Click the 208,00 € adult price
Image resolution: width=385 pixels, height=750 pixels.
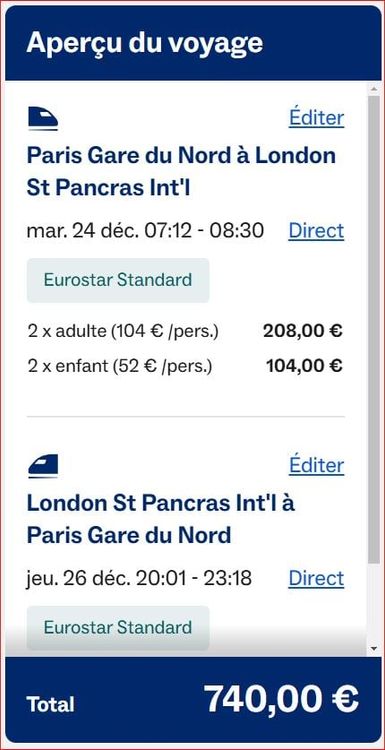point(303,331)
